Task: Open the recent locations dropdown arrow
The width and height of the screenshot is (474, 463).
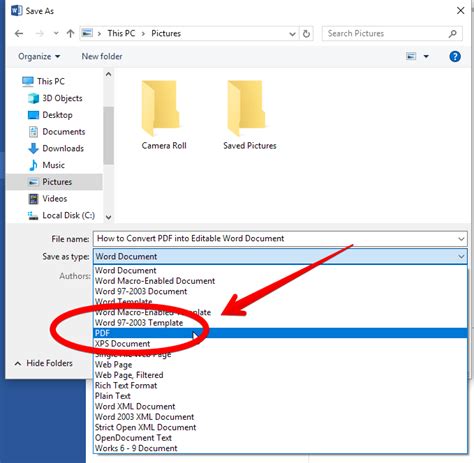Action: click(x=56, y=33)
